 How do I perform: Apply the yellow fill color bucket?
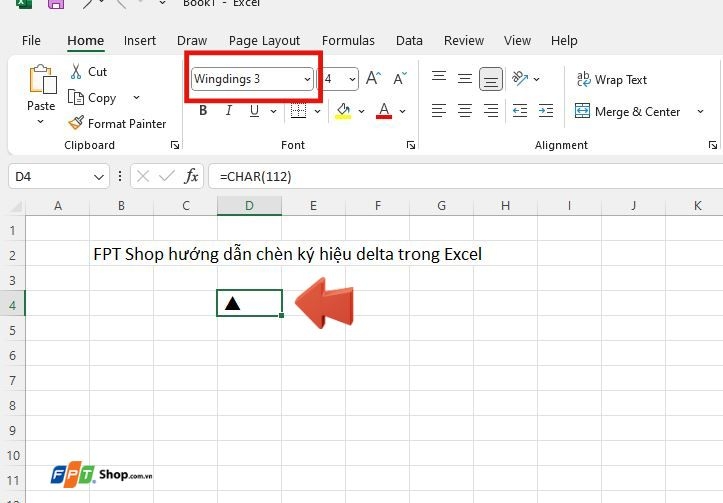coord(343,111)
